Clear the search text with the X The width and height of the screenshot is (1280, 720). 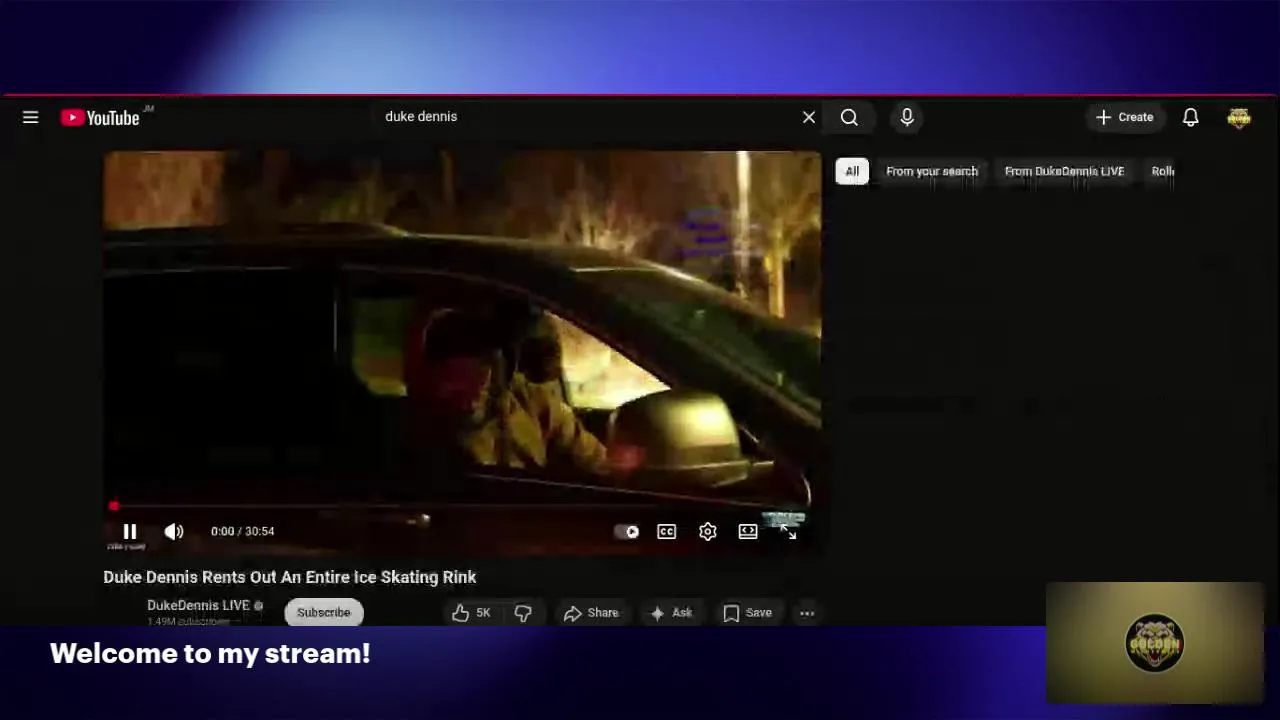(x=809, y=117)
